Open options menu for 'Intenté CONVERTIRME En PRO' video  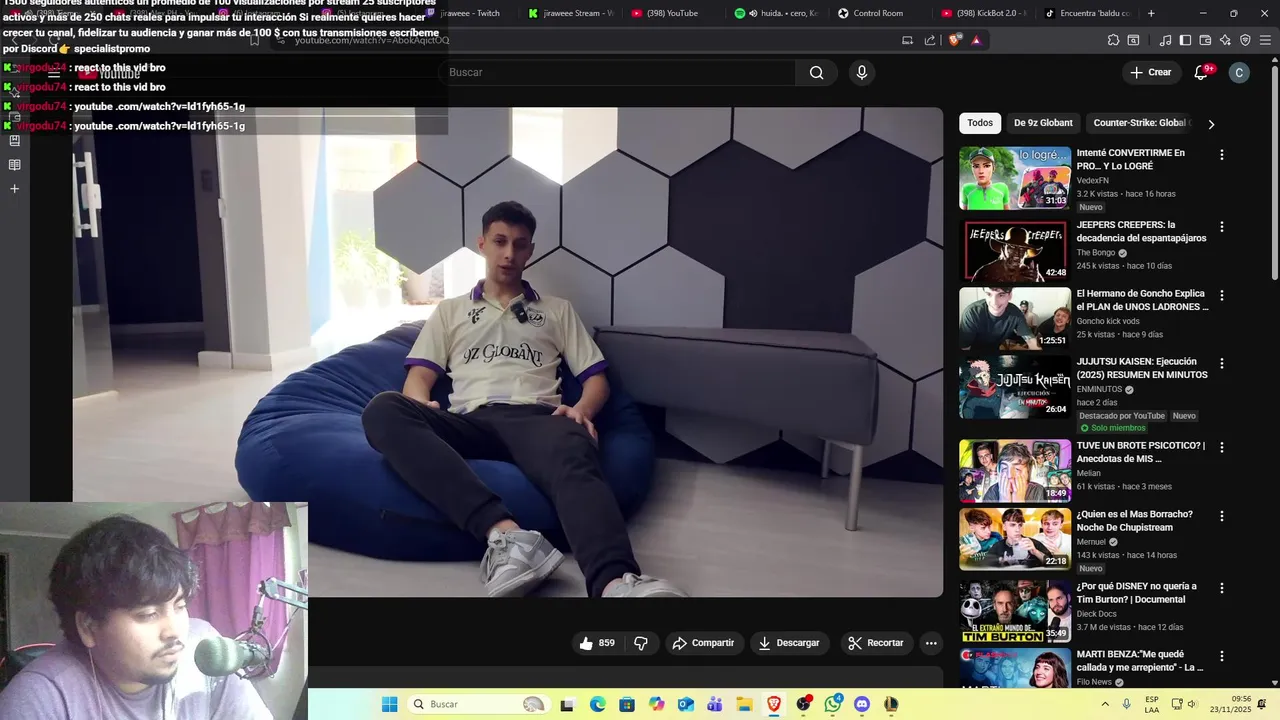pyautogui.click(x=1221, y=155)
